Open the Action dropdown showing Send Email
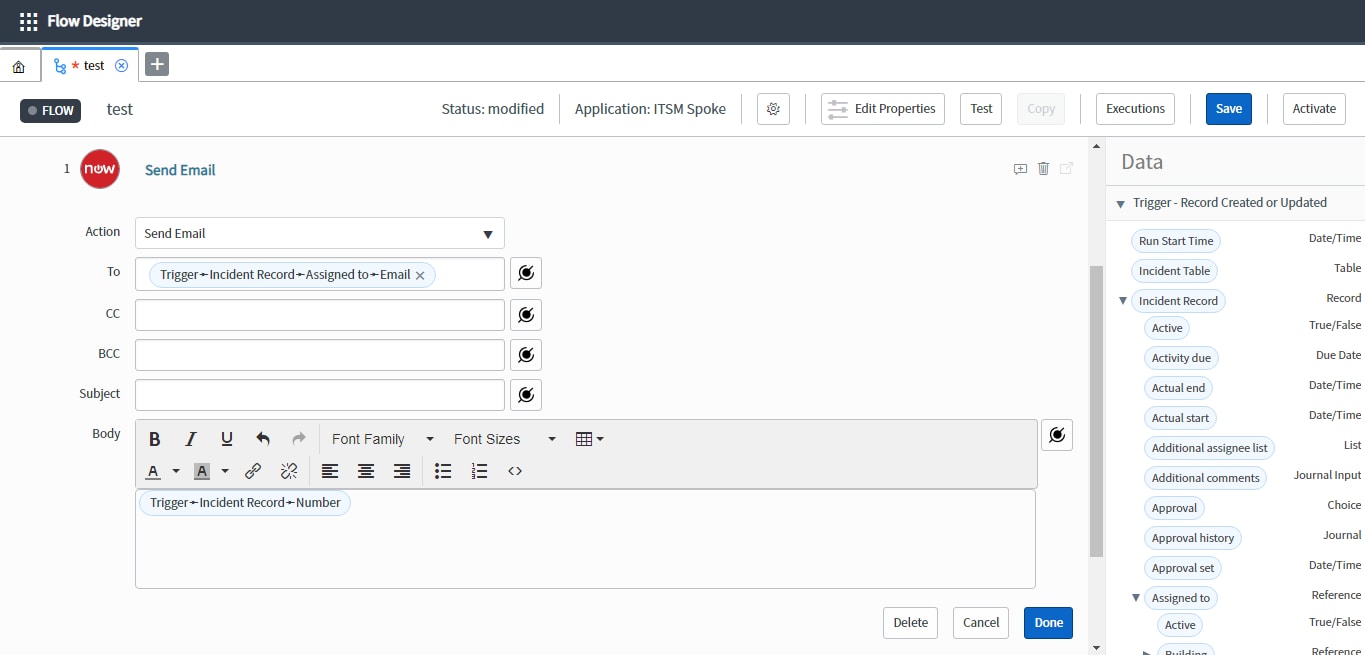Screen dimensions: 1365x655 320,233
